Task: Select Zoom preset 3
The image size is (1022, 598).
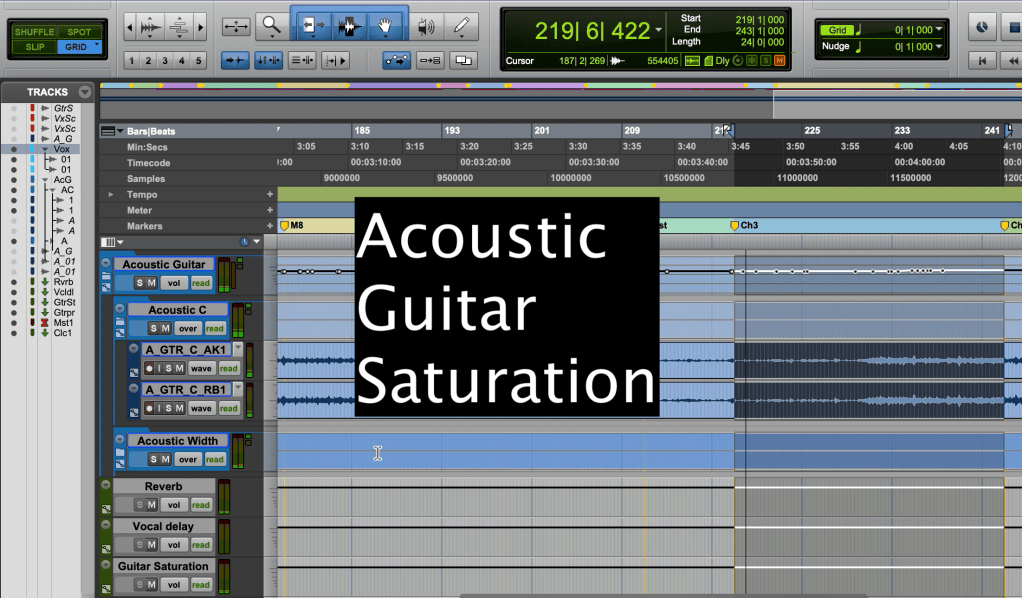Action: [x=166, y=61]
